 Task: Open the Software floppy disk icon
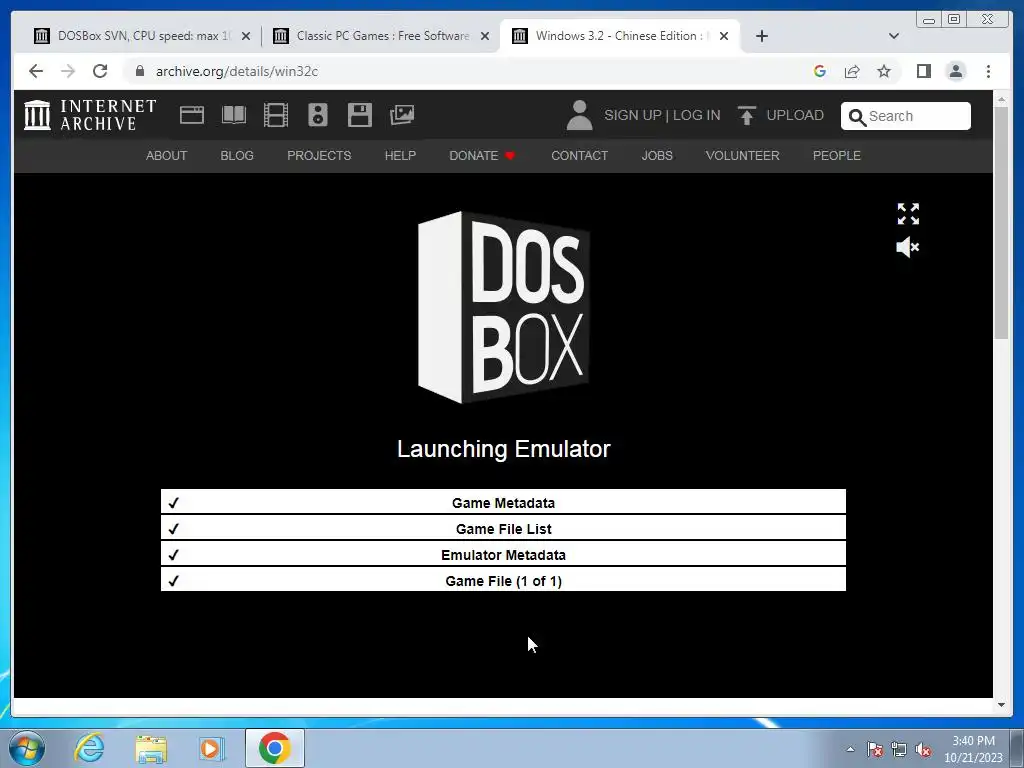[x=360, y=115]
